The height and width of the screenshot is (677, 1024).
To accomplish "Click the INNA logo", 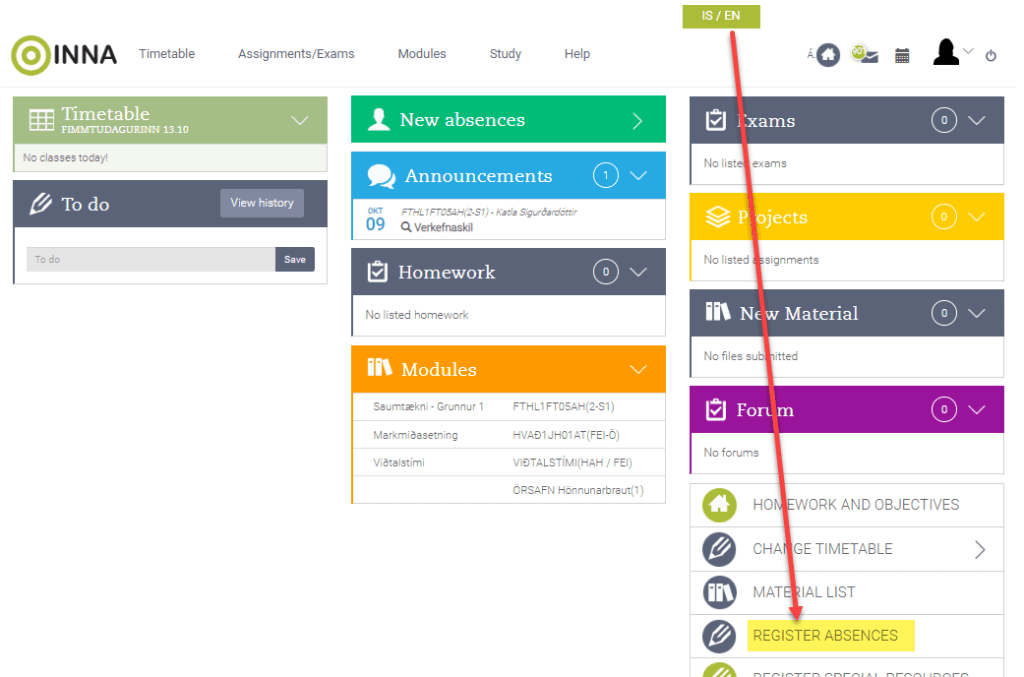I will coord(64,54).
